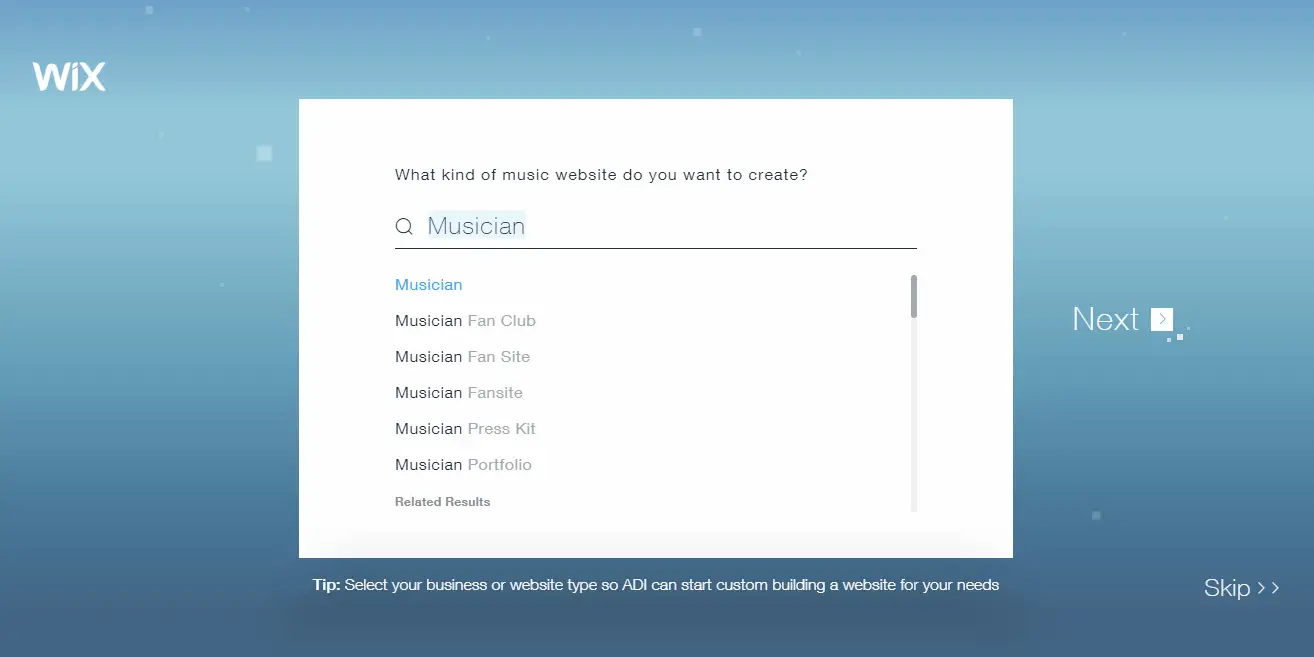Select Musician Portfolio suggestion
The width and height of the screenshot is (1314, 657).
pos(463,465)
